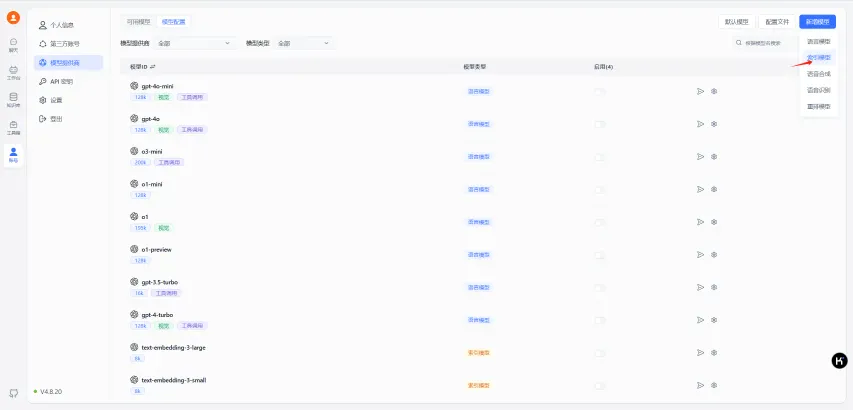Click the 默认模型 button

coord(737,22)
